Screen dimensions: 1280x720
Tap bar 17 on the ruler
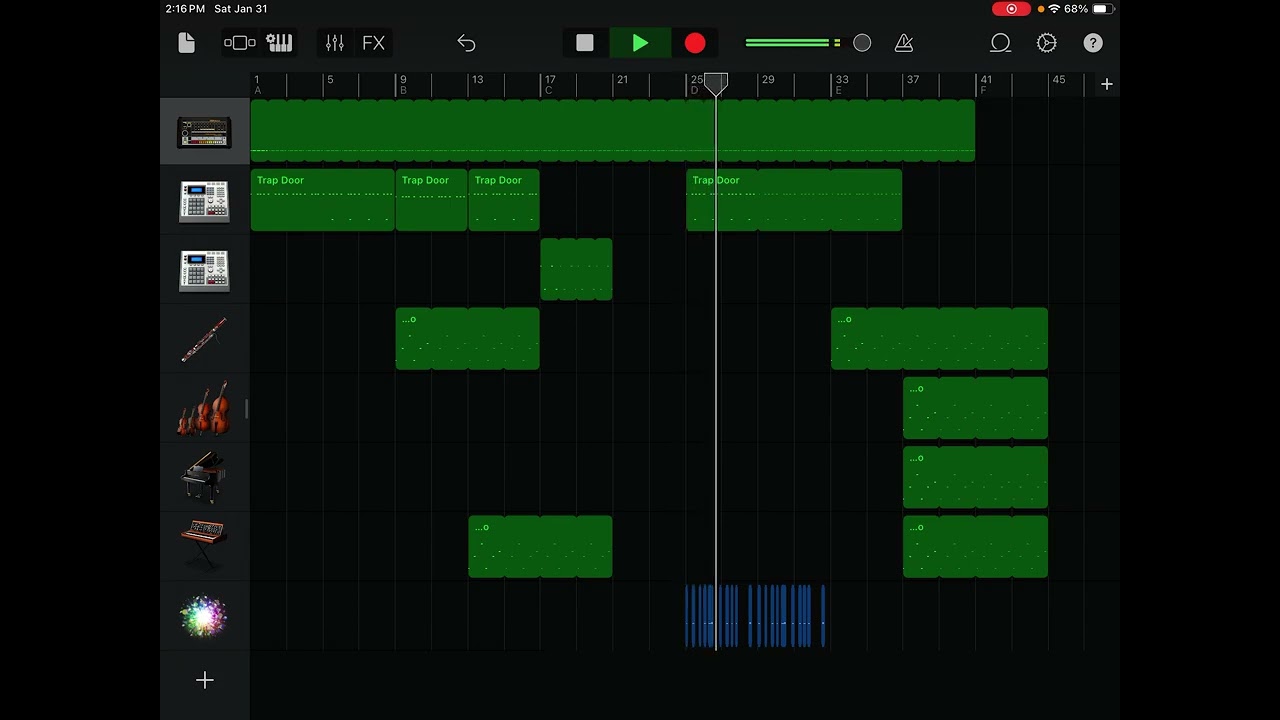[x=549, y=79]
